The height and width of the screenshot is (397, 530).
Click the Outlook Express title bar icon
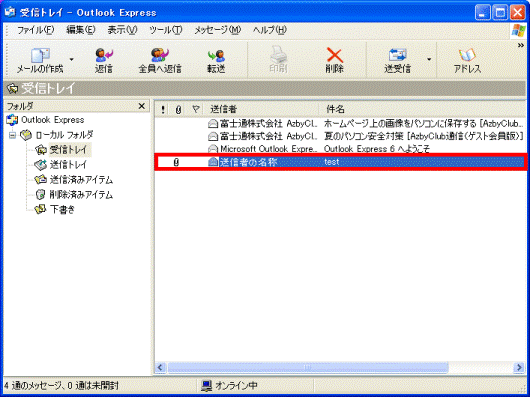click(10, 13)
